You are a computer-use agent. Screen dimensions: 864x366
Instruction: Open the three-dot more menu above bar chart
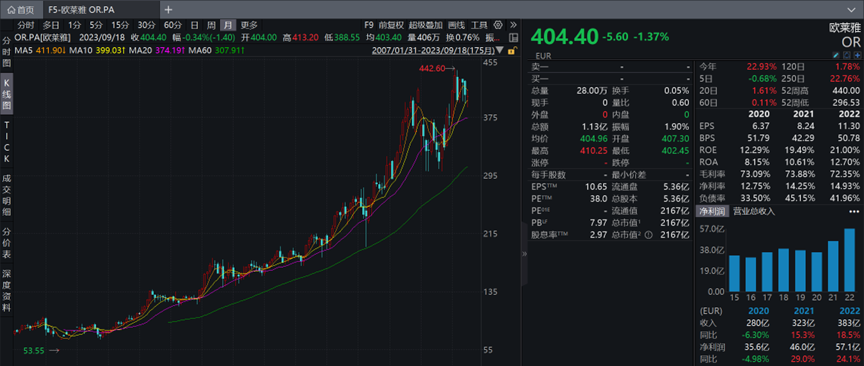tap(854, 211)
